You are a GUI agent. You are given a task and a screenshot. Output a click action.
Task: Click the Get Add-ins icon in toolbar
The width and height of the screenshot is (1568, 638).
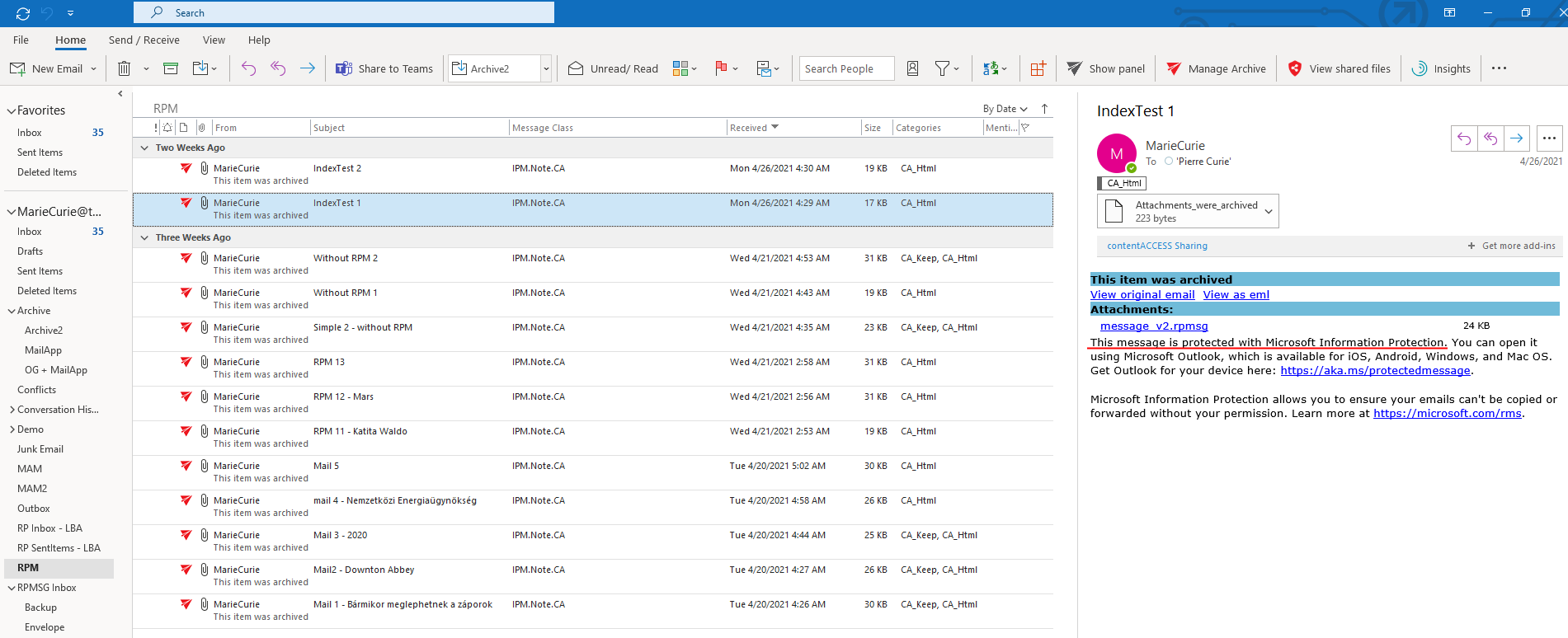pyautogui.click(x=1038, y=69)
